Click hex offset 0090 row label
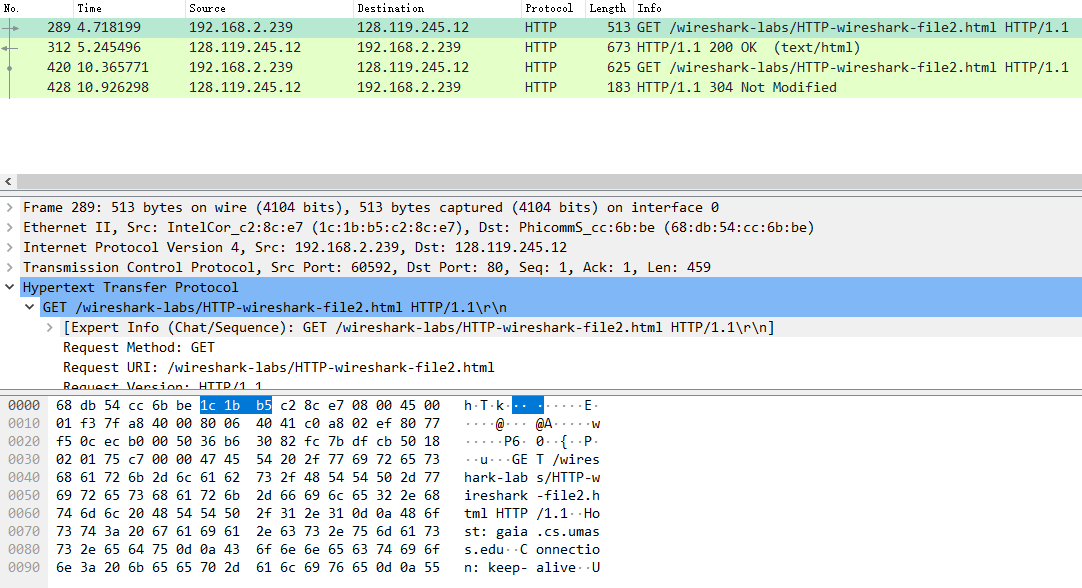Screen dimensions: 1082x588 point(24,568)
